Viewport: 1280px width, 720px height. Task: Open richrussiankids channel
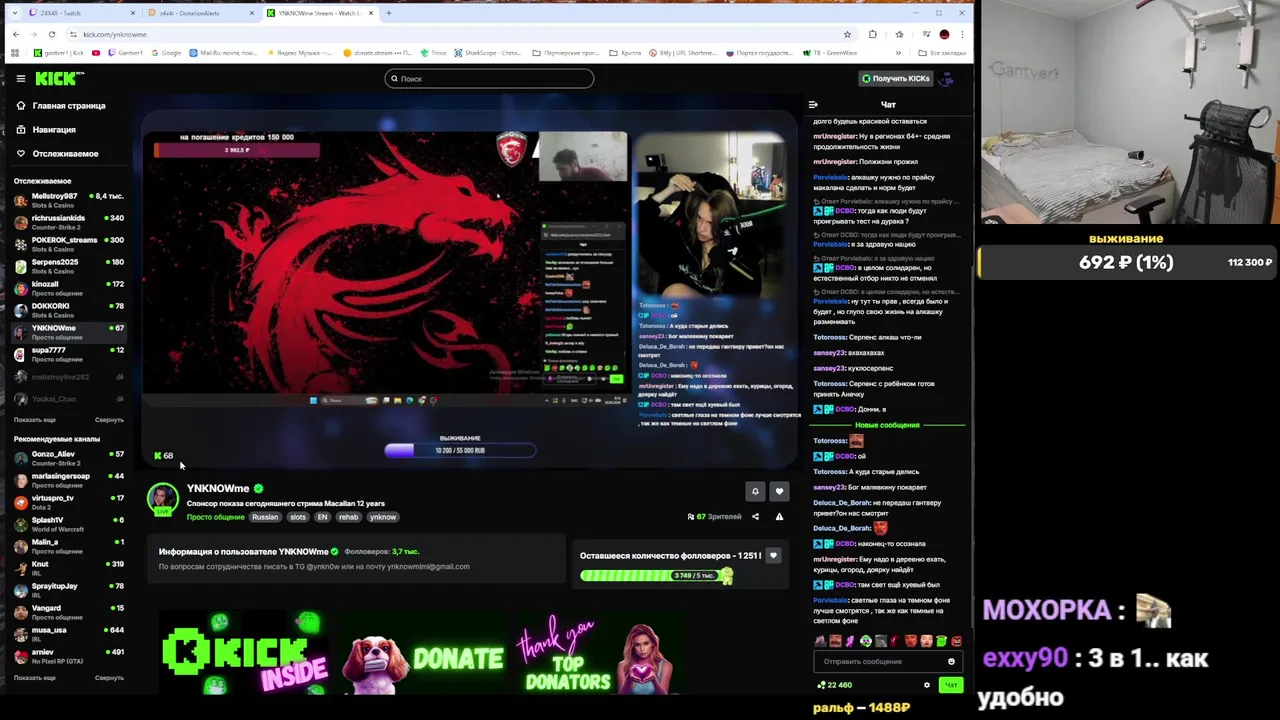pos(68,221)
